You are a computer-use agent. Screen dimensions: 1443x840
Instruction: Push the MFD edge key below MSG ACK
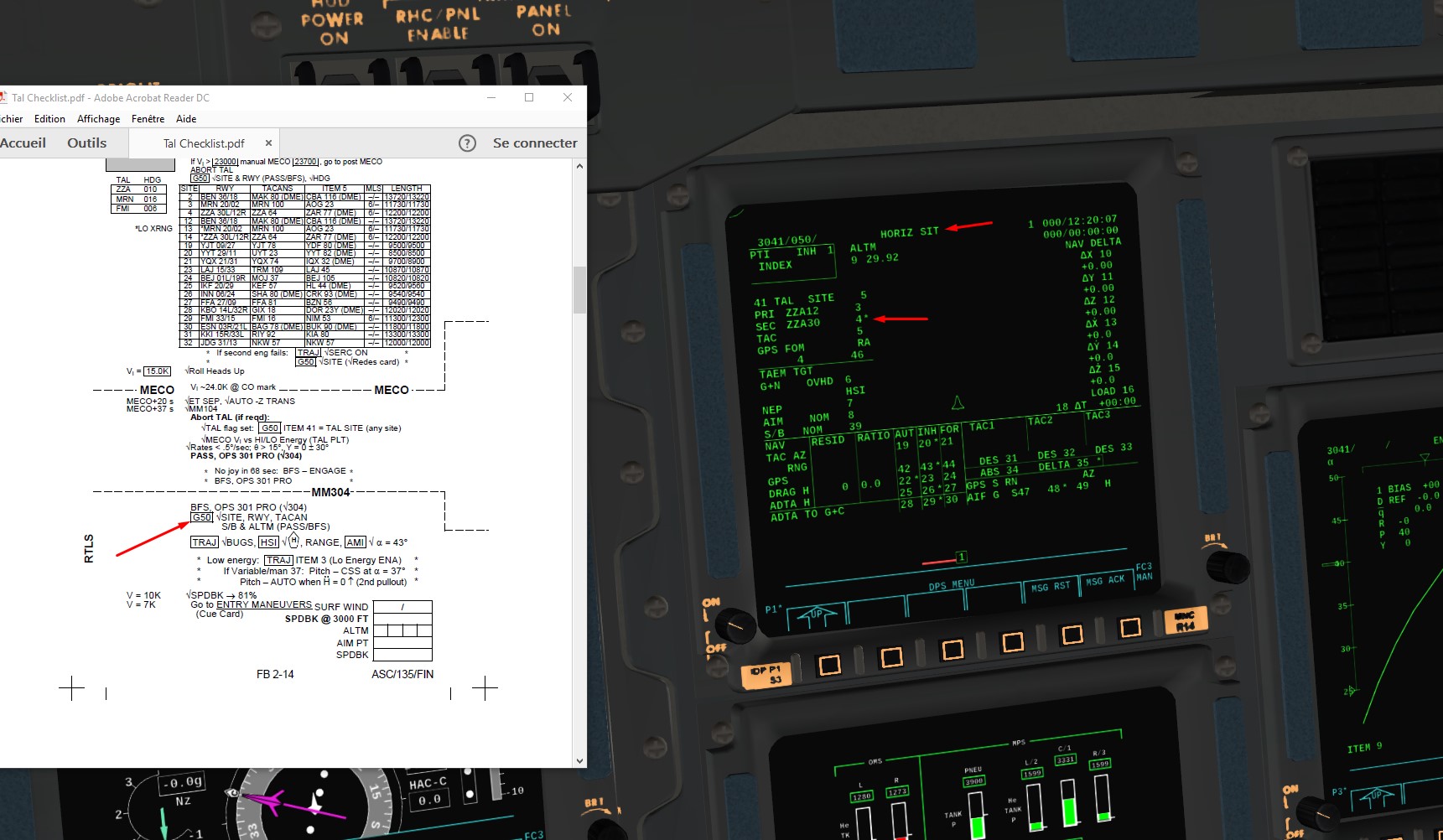(1129, 627)
